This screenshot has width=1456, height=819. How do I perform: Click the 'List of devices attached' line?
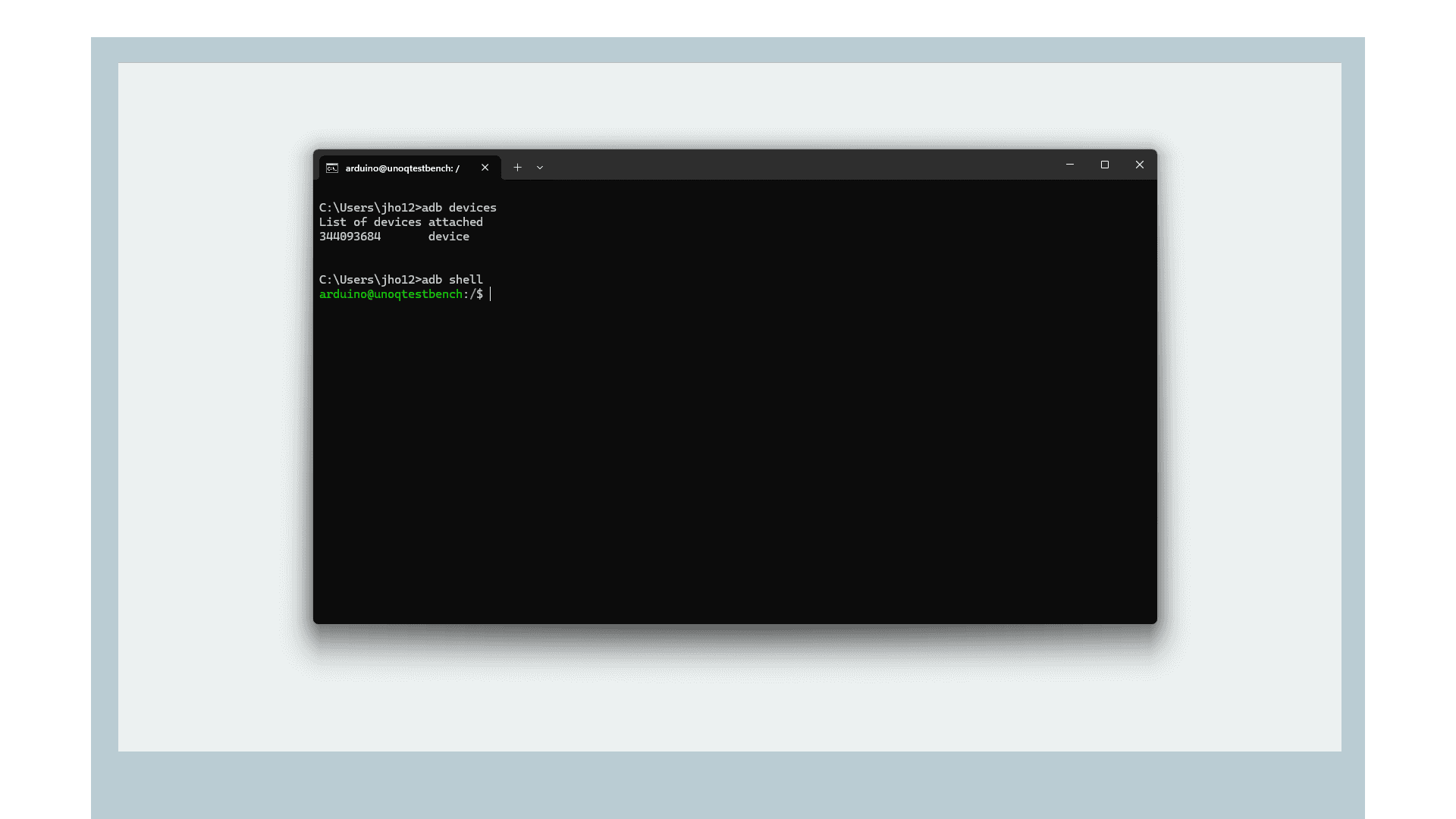tap(400, 222)
